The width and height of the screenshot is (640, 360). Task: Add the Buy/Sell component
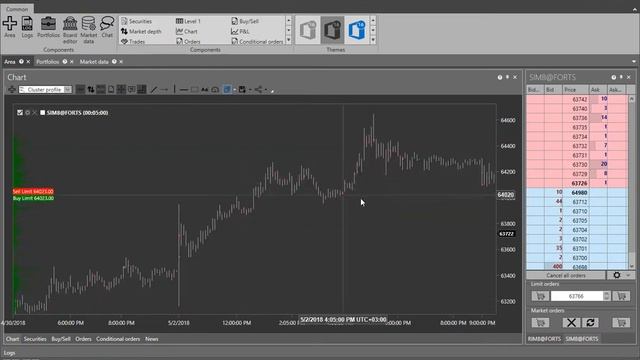[x=245, y=21]
